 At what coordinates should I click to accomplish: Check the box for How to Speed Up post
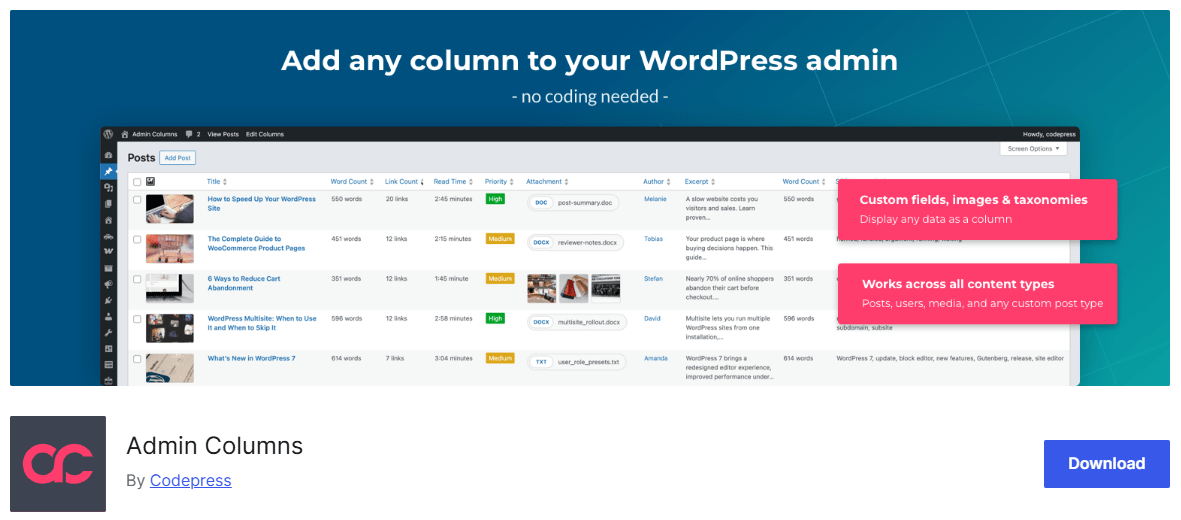tap(137, 200)
